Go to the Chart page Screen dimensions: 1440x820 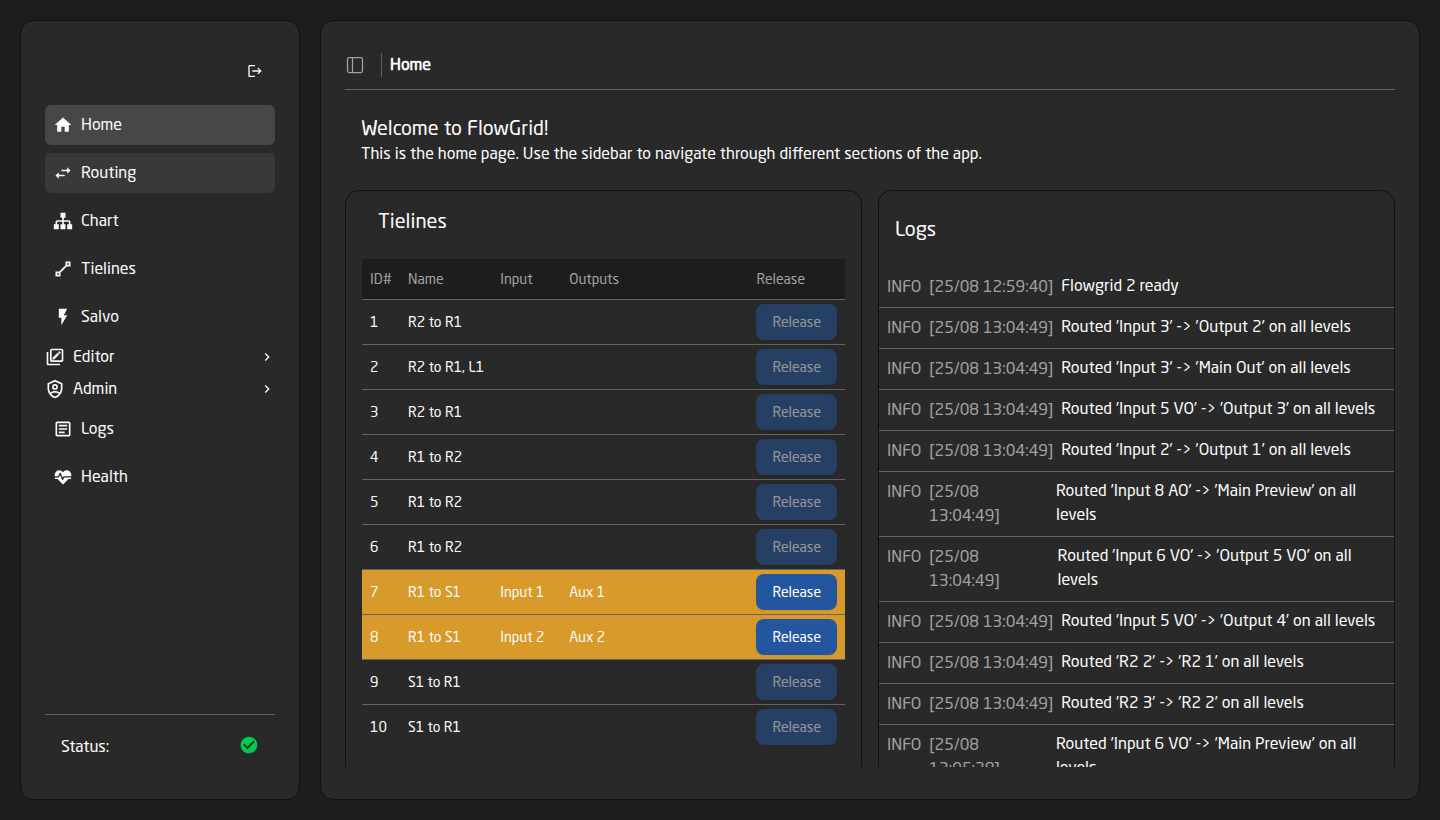click(x=160, y=221)
